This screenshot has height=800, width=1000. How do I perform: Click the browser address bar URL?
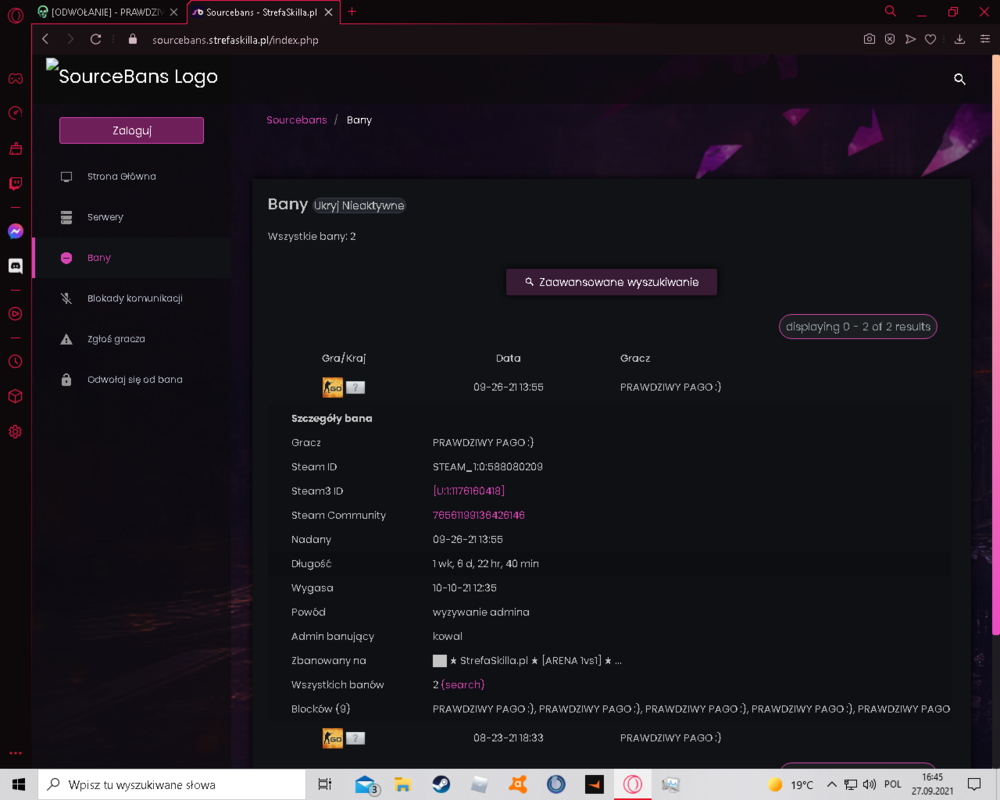click(235, 40)
